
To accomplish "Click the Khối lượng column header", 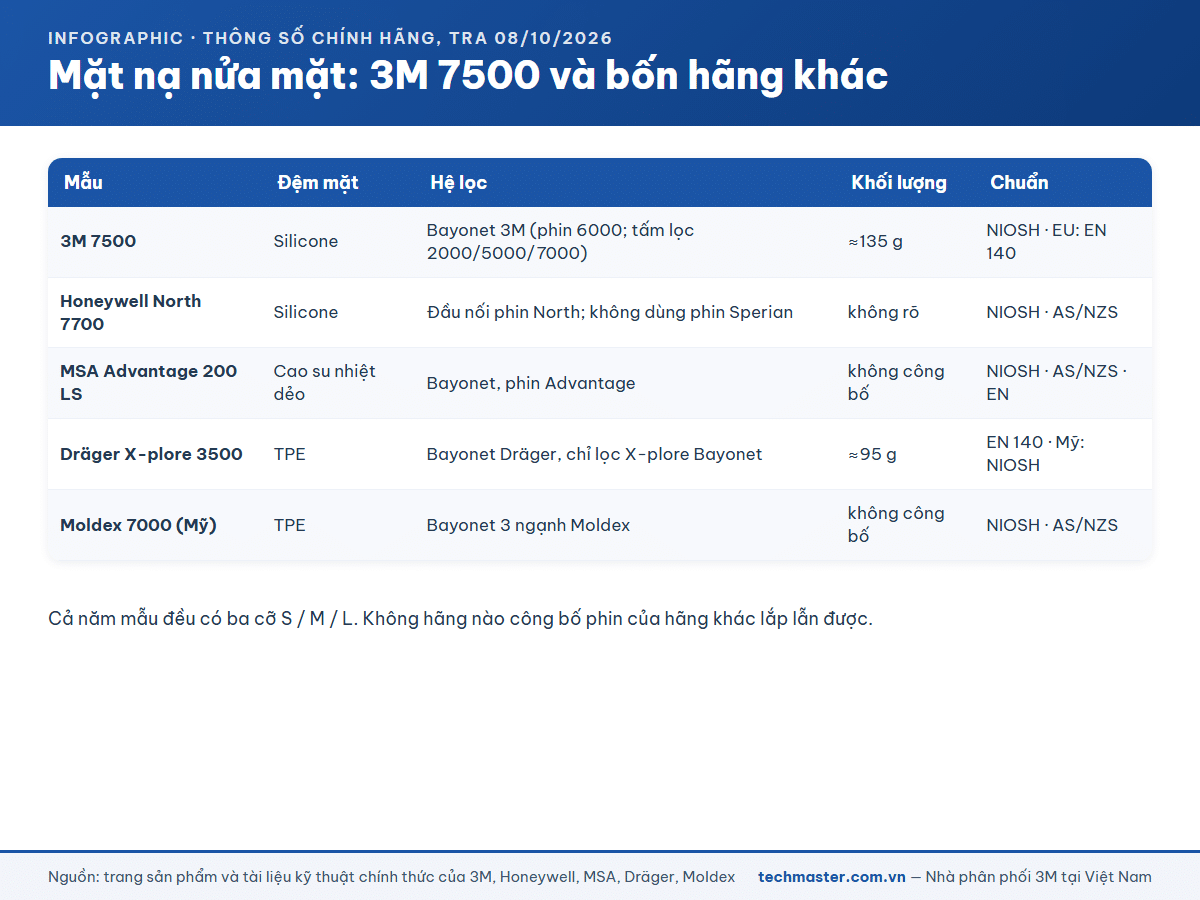I will [899, 183].
